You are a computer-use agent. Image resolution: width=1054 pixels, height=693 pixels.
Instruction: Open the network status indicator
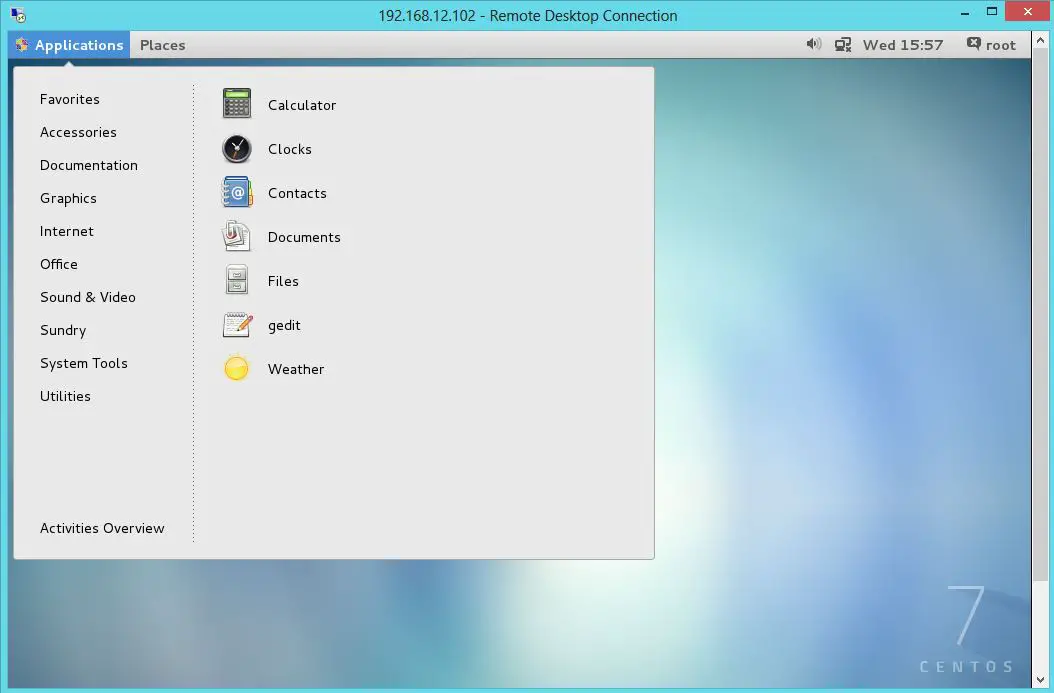pyautogui.click(x=842, y=44)
